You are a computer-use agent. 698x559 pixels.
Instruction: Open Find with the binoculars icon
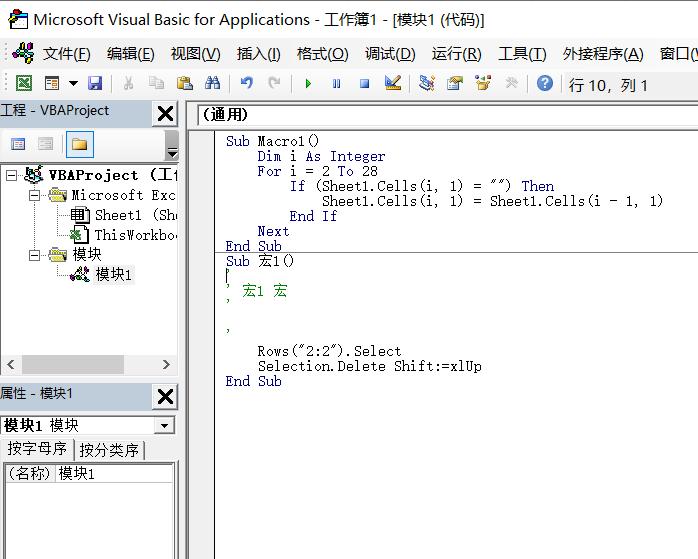pyautogui.click(x=212, y=83)
